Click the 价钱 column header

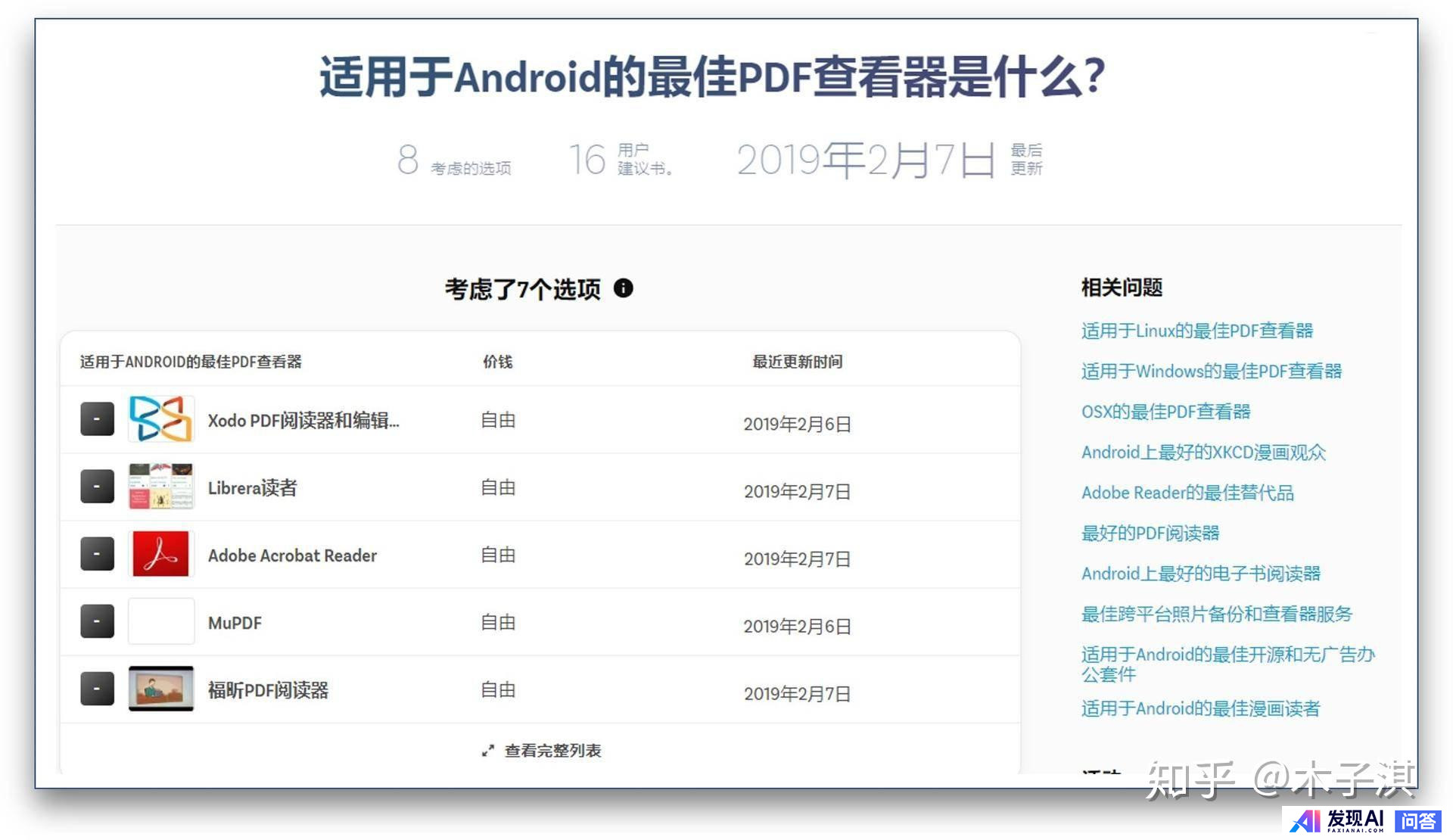click(x=497, y=362)
